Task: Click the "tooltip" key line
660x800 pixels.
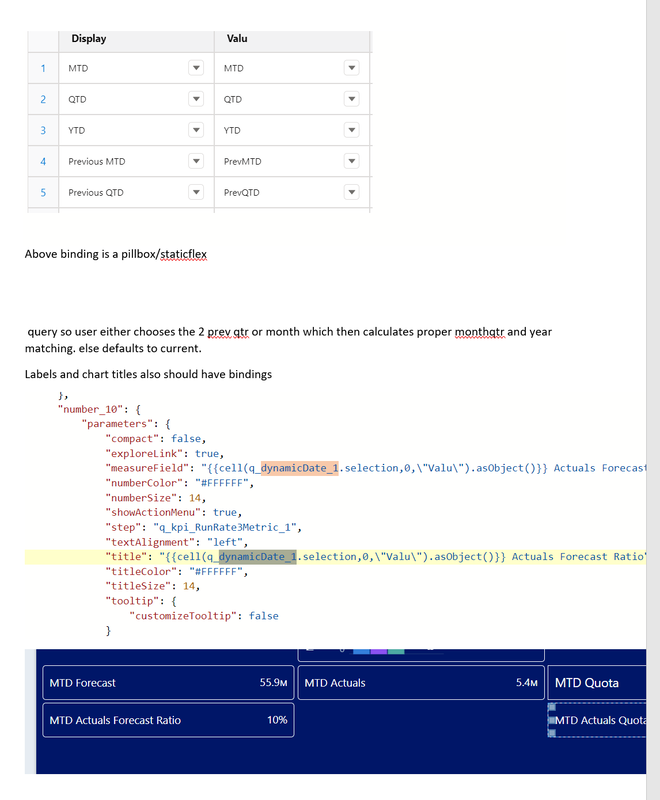Action: pyautogui.click(x=141, y=601)
